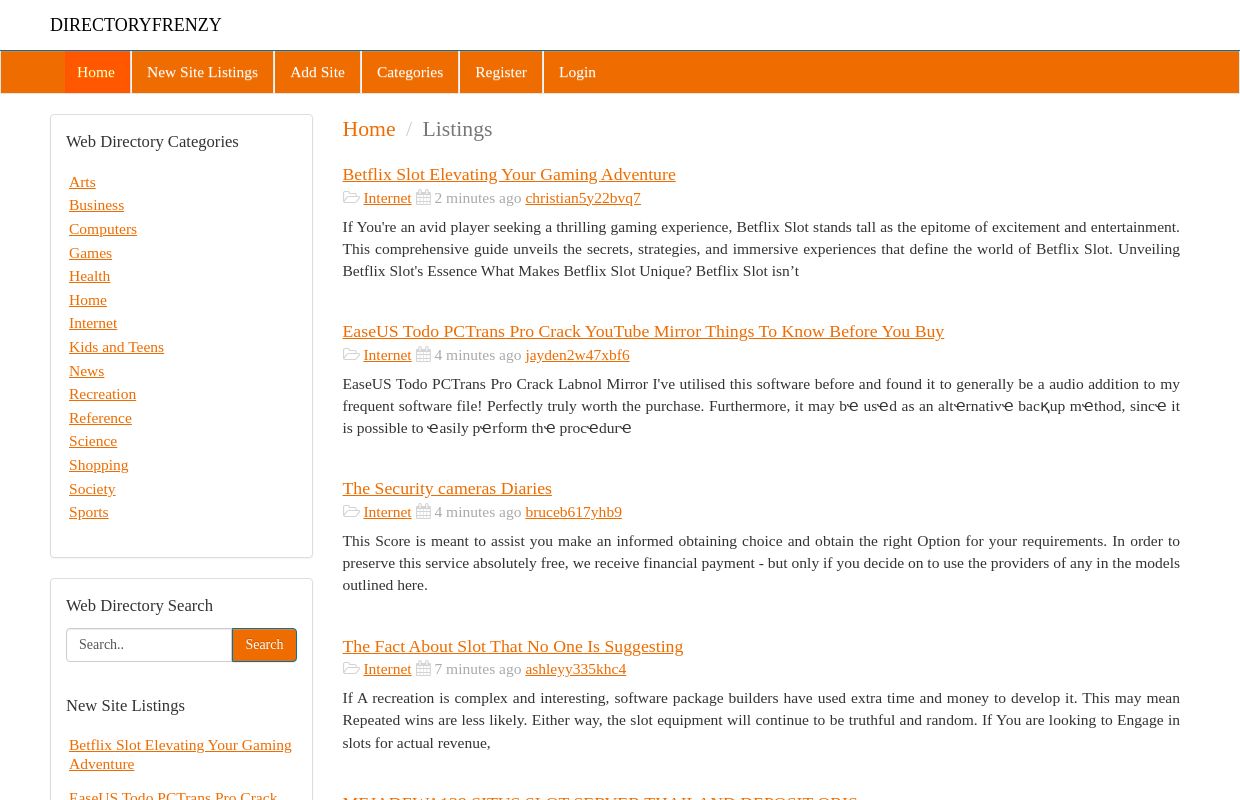Click folder icon on Security cameras Diaries listing
This screenshot has height=800, width=1240.
(x=351, y=511)
